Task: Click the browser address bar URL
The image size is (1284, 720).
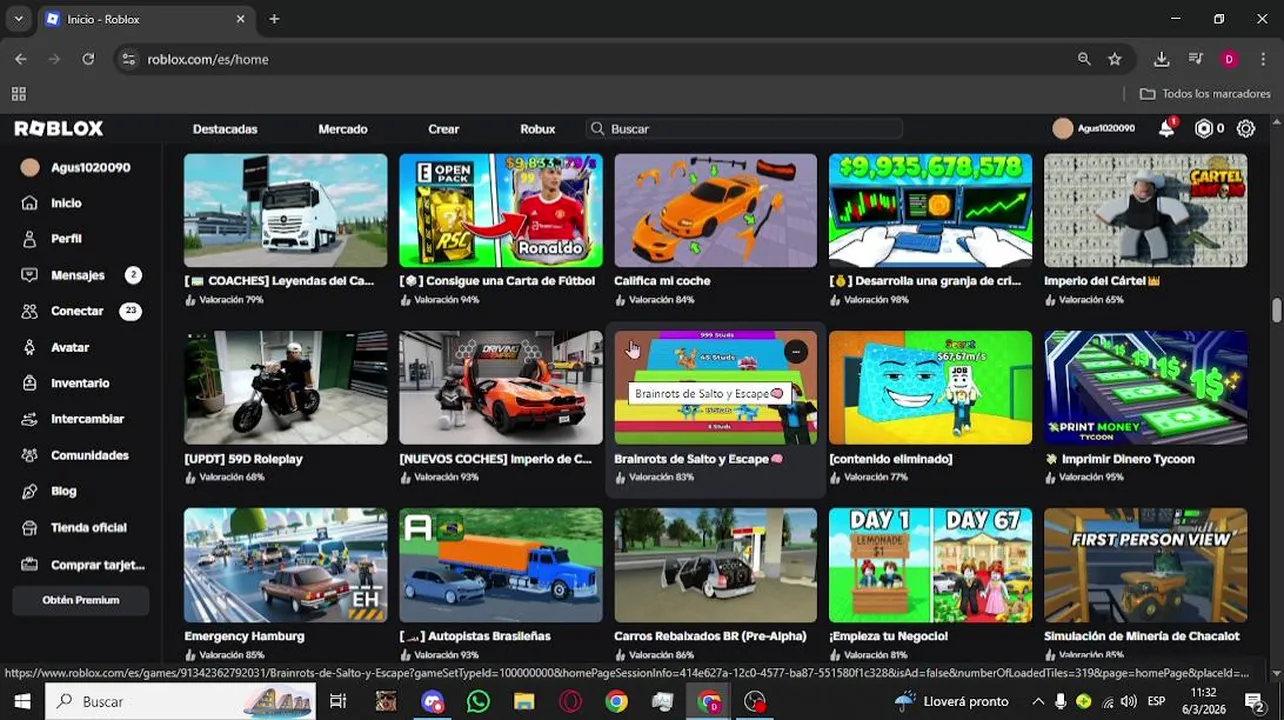Action: 208,59
